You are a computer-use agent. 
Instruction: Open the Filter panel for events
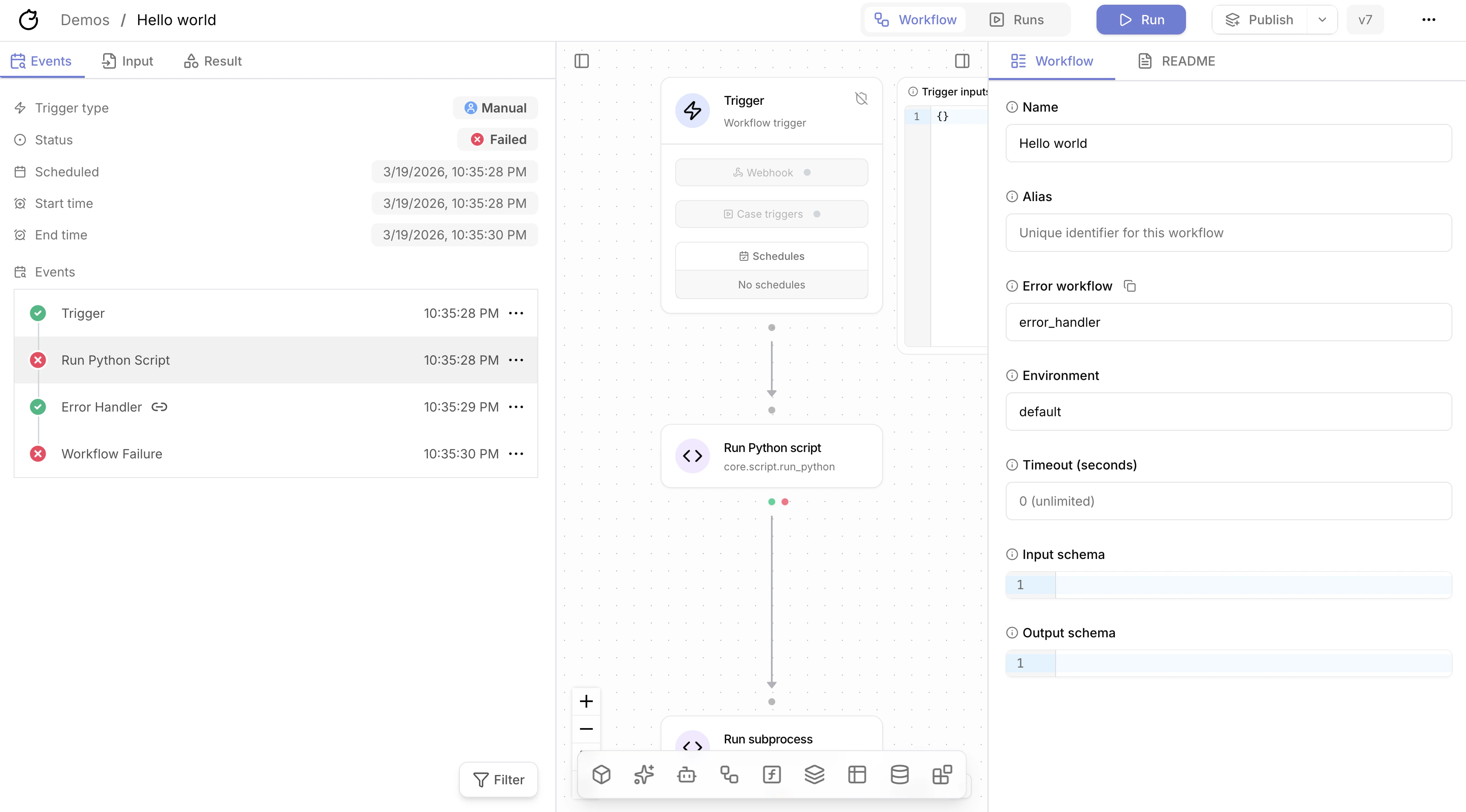pos(498,779)
